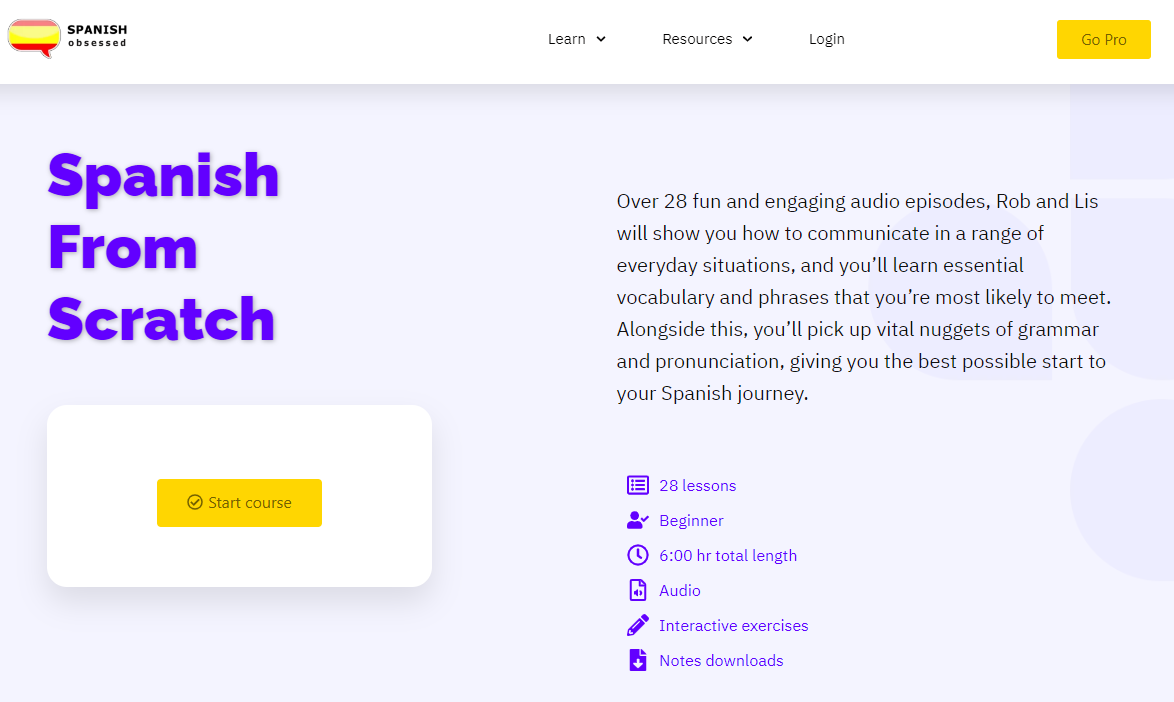Image resolution: width=1174 pixels, height=702 pixels.
Task: Click the lessons list icon
Action: click(x=638, y=485)
